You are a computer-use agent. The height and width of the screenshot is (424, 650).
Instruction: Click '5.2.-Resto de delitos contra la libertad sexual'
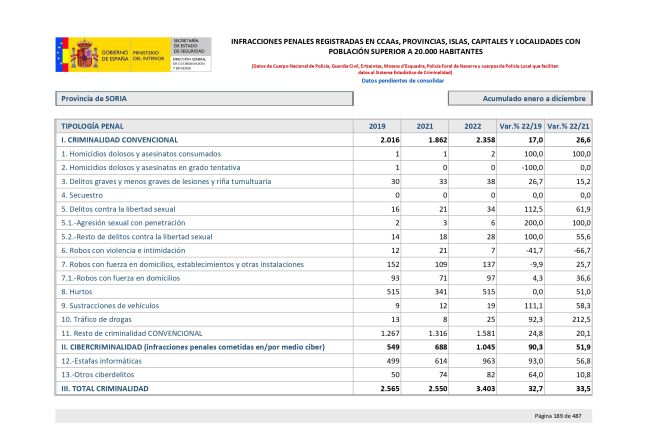click(x=136, y=237)
